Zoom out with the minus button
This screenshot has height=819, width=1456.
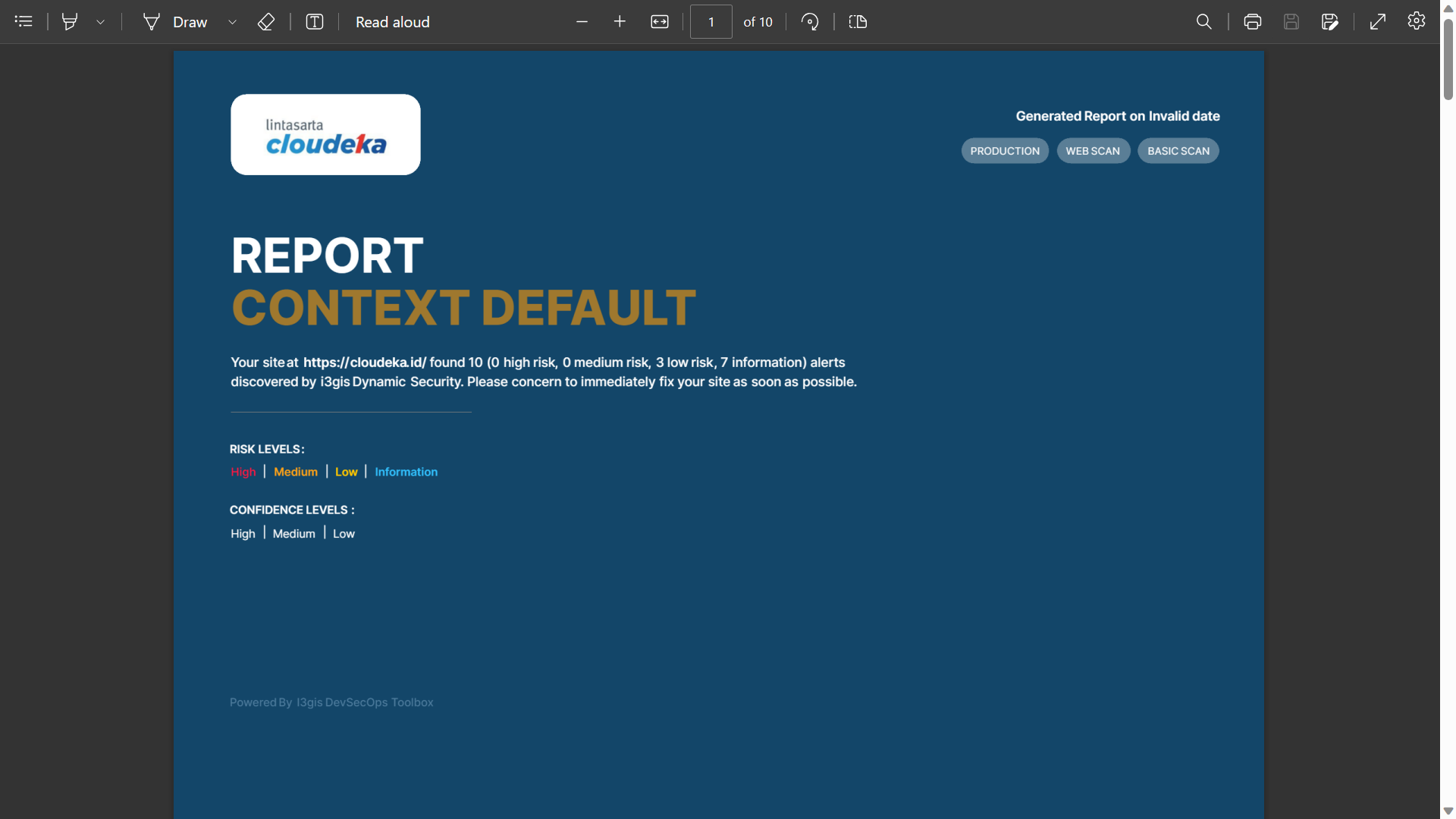pyautogui.click(x=582, y=22)
